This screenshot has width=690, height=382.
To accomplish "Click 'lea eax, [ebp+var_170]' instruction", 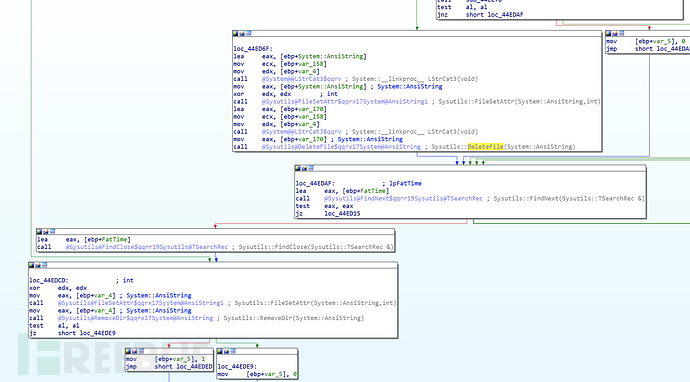I will click(x=280, y=109).
